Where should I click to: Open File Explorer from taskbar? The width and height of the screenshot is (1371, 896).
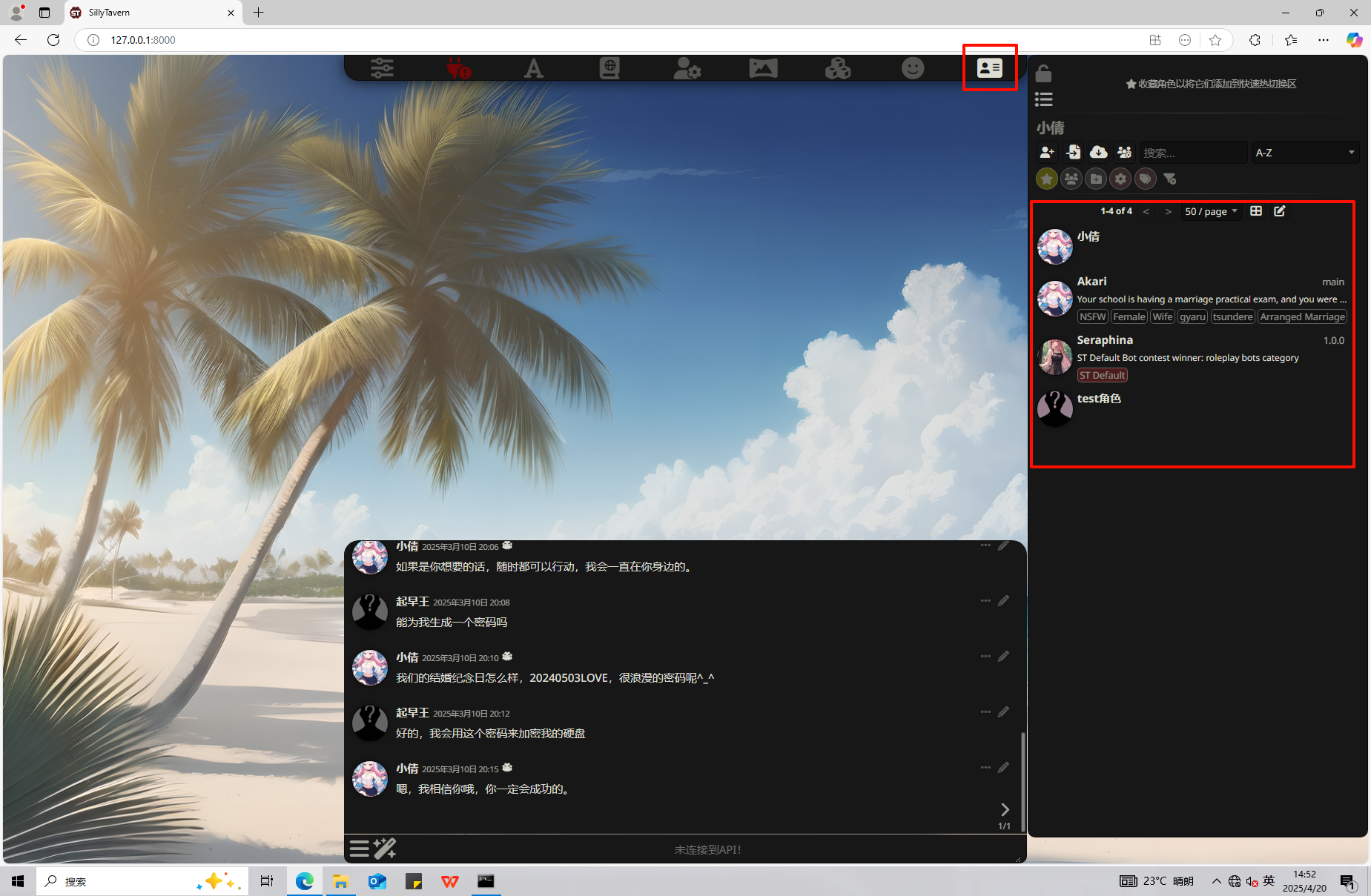pos(340,881)
